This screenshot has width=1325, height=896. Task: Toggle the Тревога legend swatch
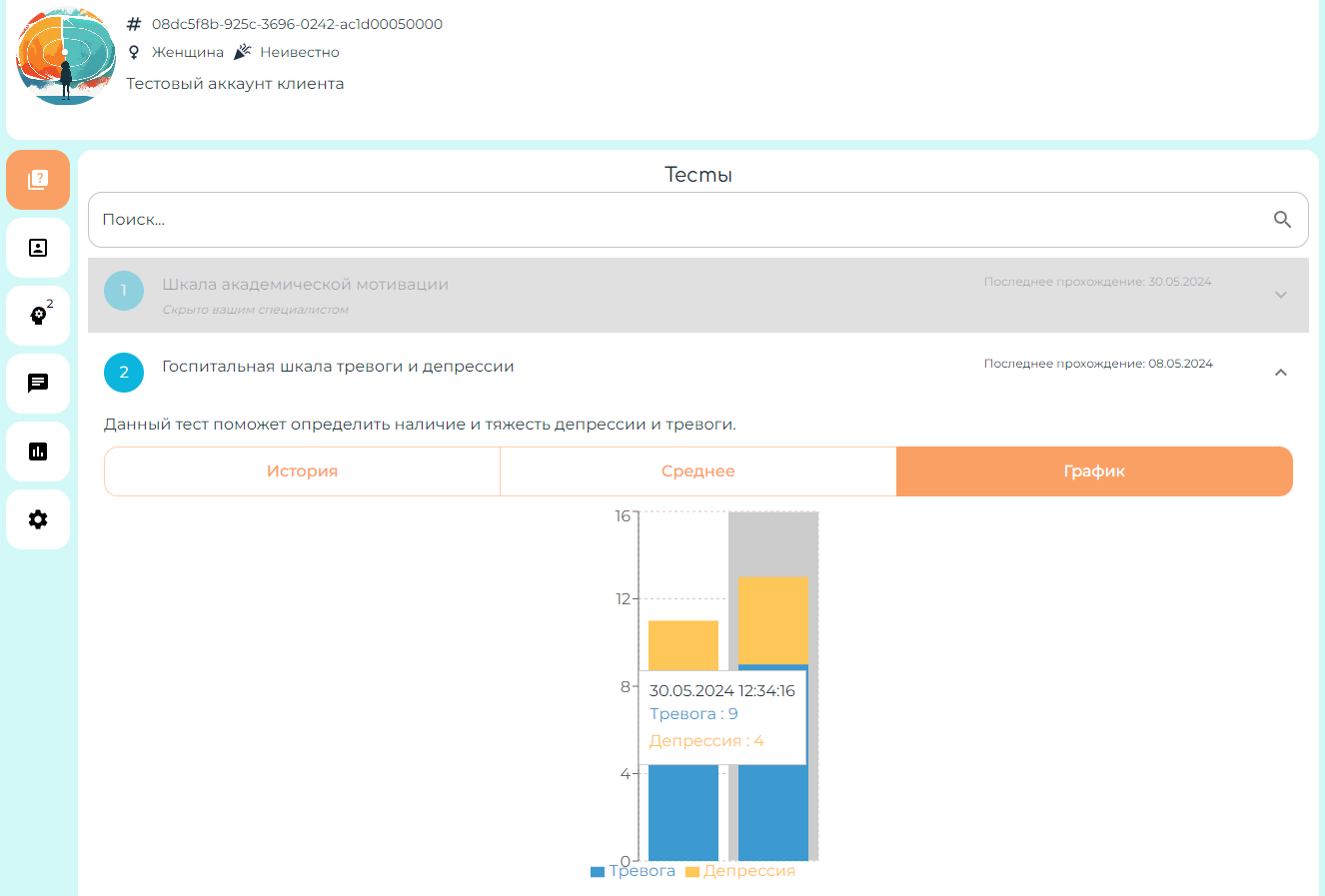(598, 872)
